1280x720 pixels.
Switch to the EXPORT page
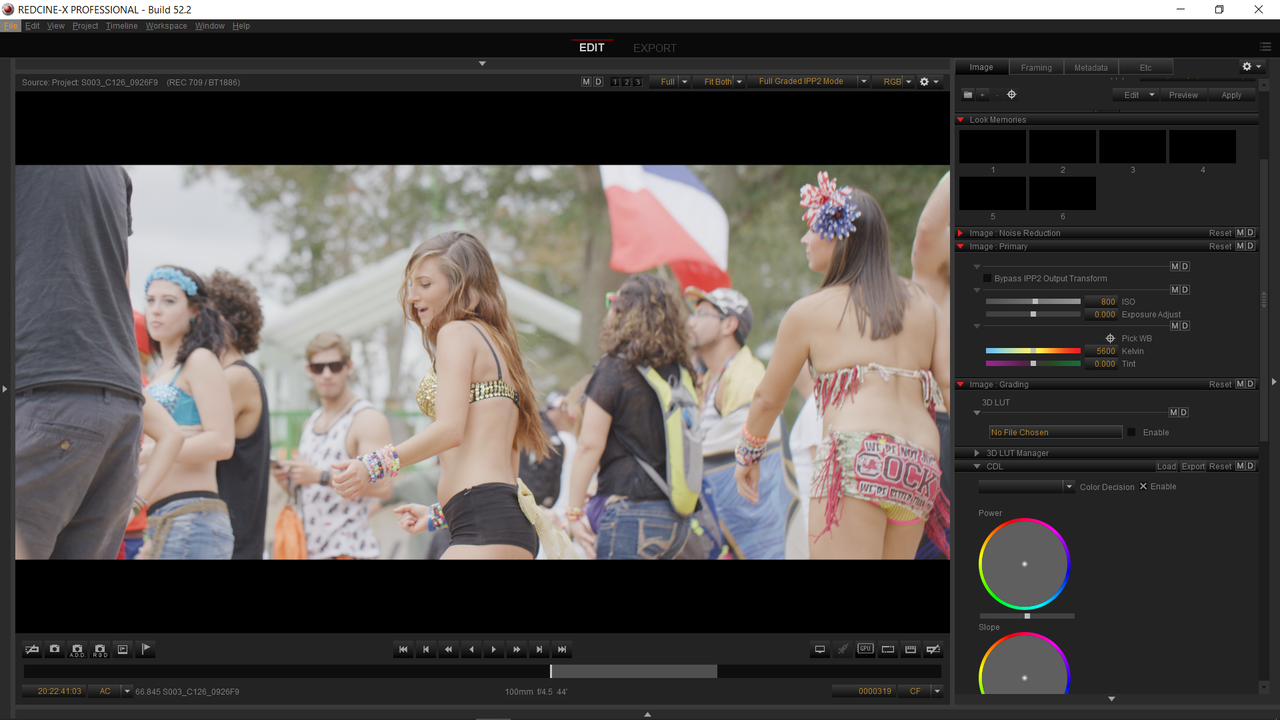coord(655,48)
